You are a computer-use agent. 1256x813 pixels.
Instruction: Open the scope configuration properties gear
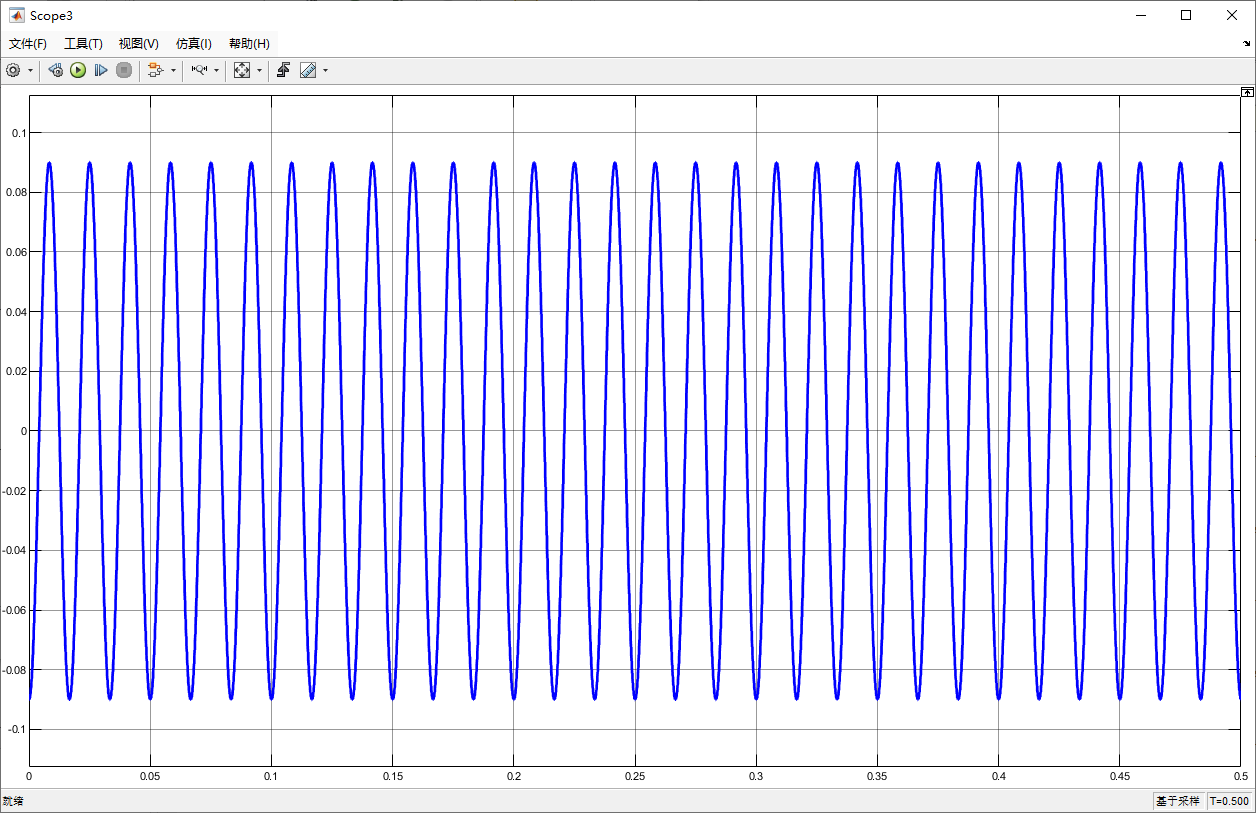(x=13, y=70)
